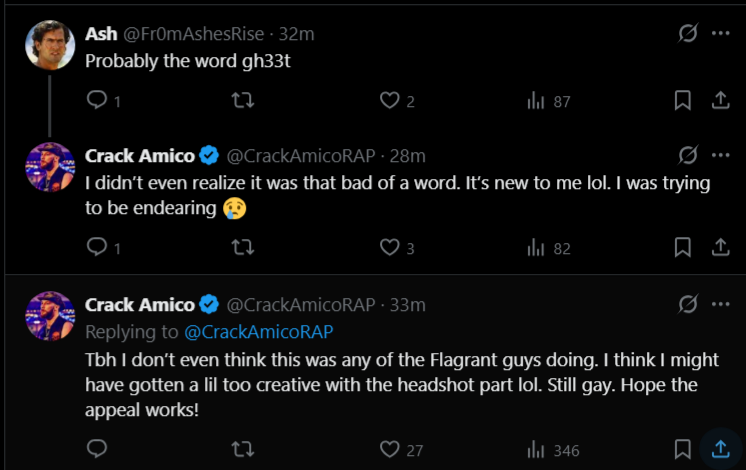The width and height of the screenshot is (746, 470).
Task: Open more options on Ash's tweet
Action: (x=720, y=33)
